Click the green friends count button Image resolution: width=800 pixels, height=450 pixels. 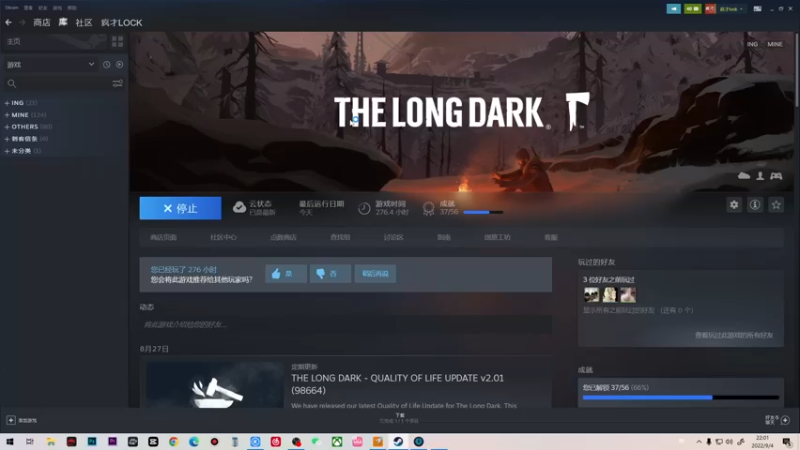click(x=692, y=9)
